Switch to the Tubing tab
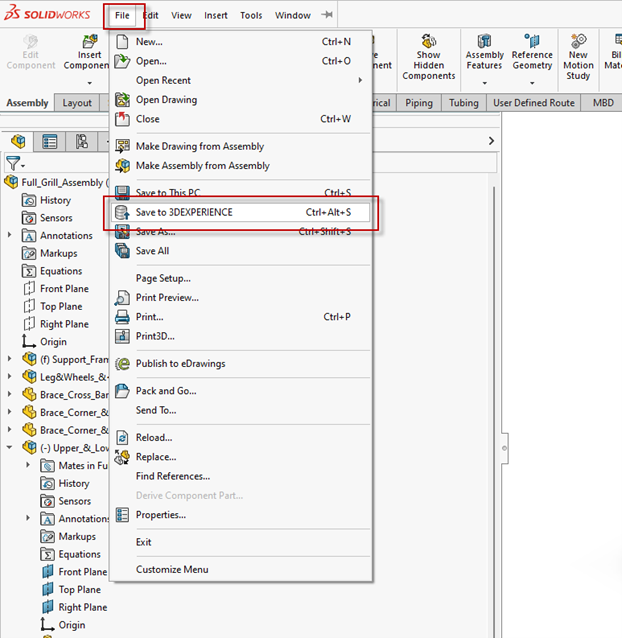 pos(464,103)
